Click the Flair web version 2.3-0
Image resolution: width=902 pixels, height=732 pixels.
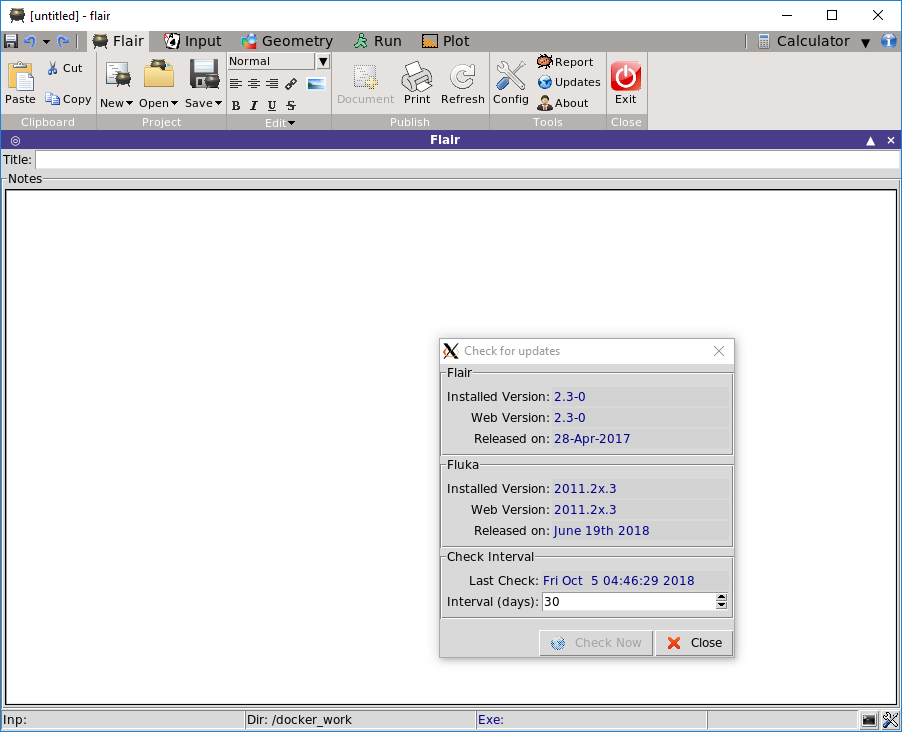(x=570, y=418)
